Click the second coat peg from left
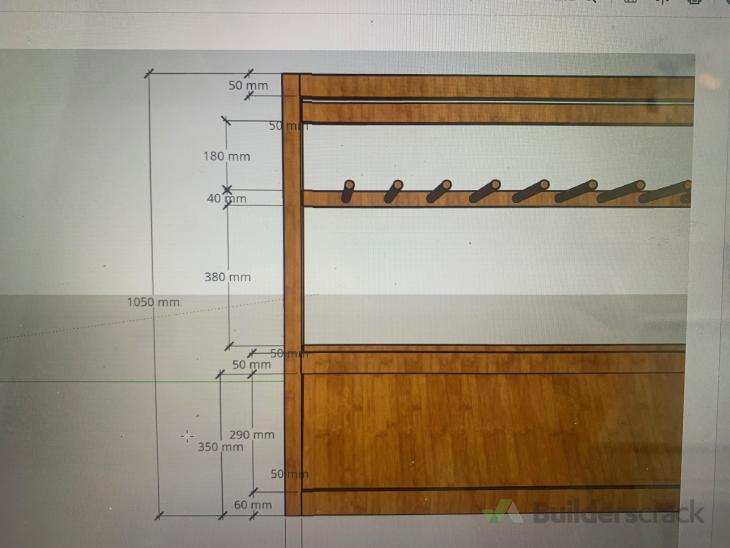The width and height of the screenshot is (730, 548). 393,191
